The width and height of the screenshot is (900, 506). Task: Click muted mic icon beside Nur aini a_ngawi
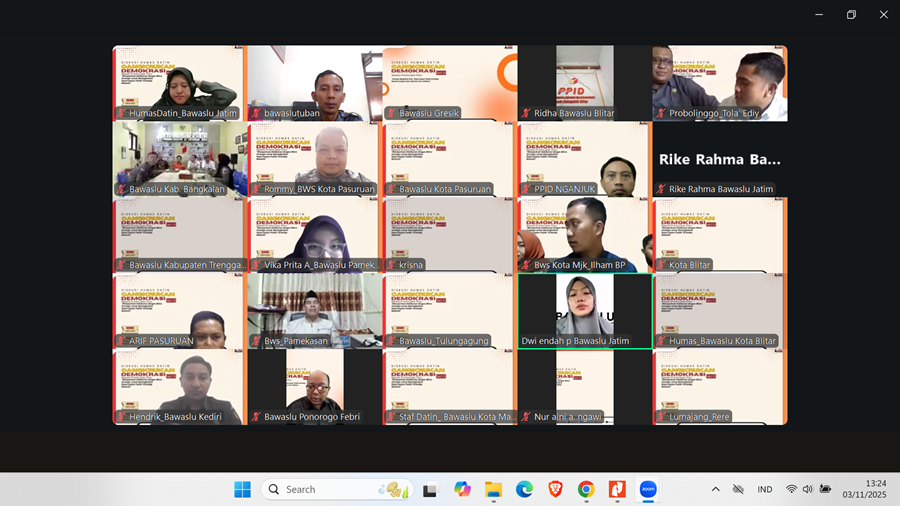(x=526, y=417)
